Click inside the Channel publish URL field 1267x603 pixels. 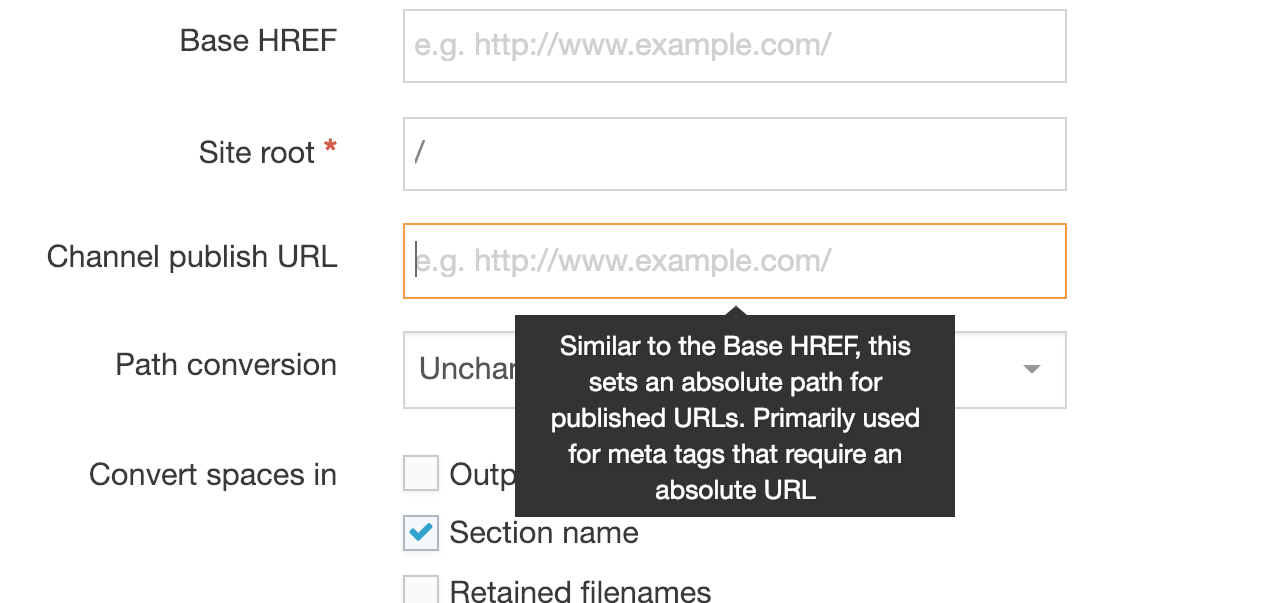[733, 260]
